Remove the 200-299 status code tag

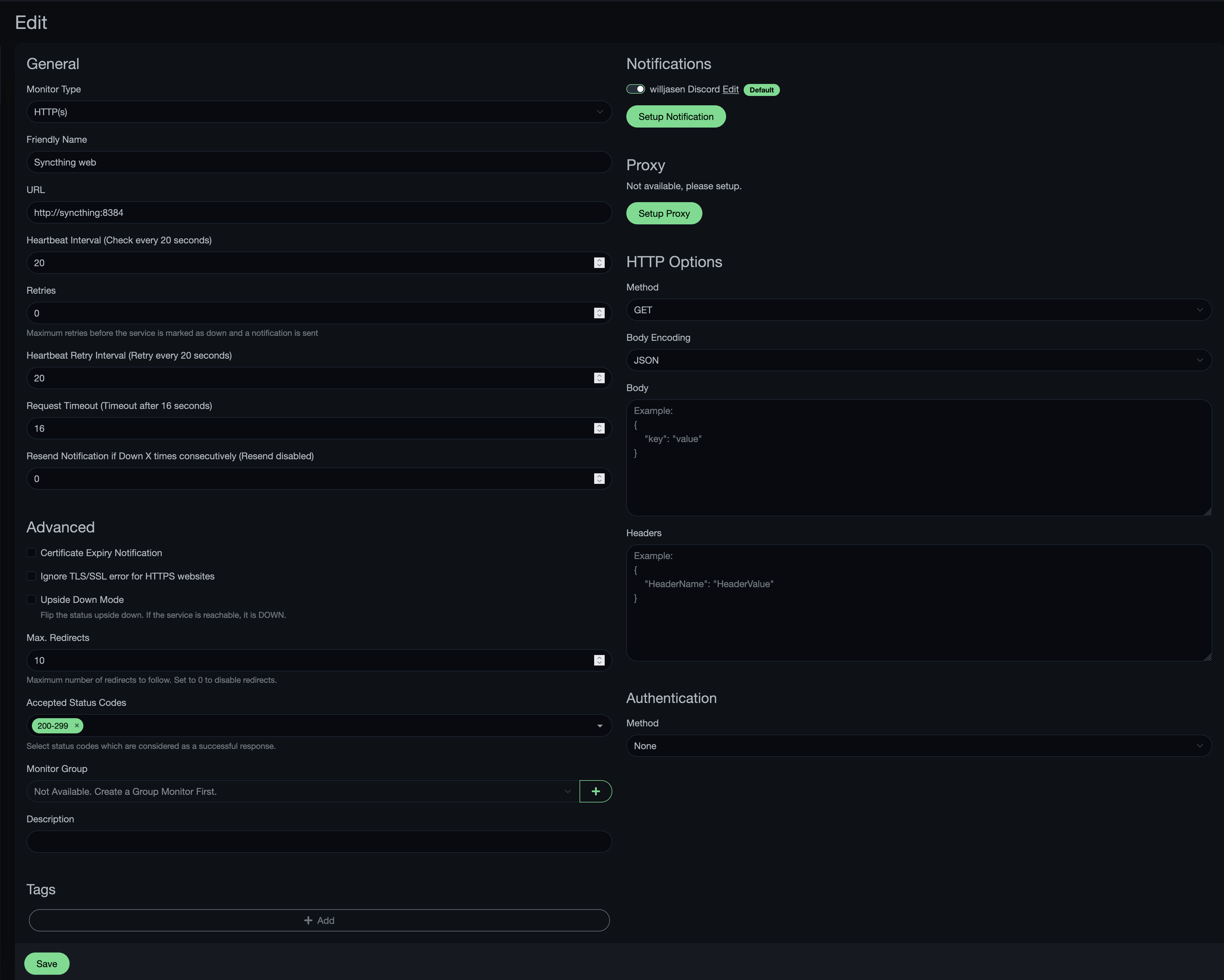click(77, 725)
